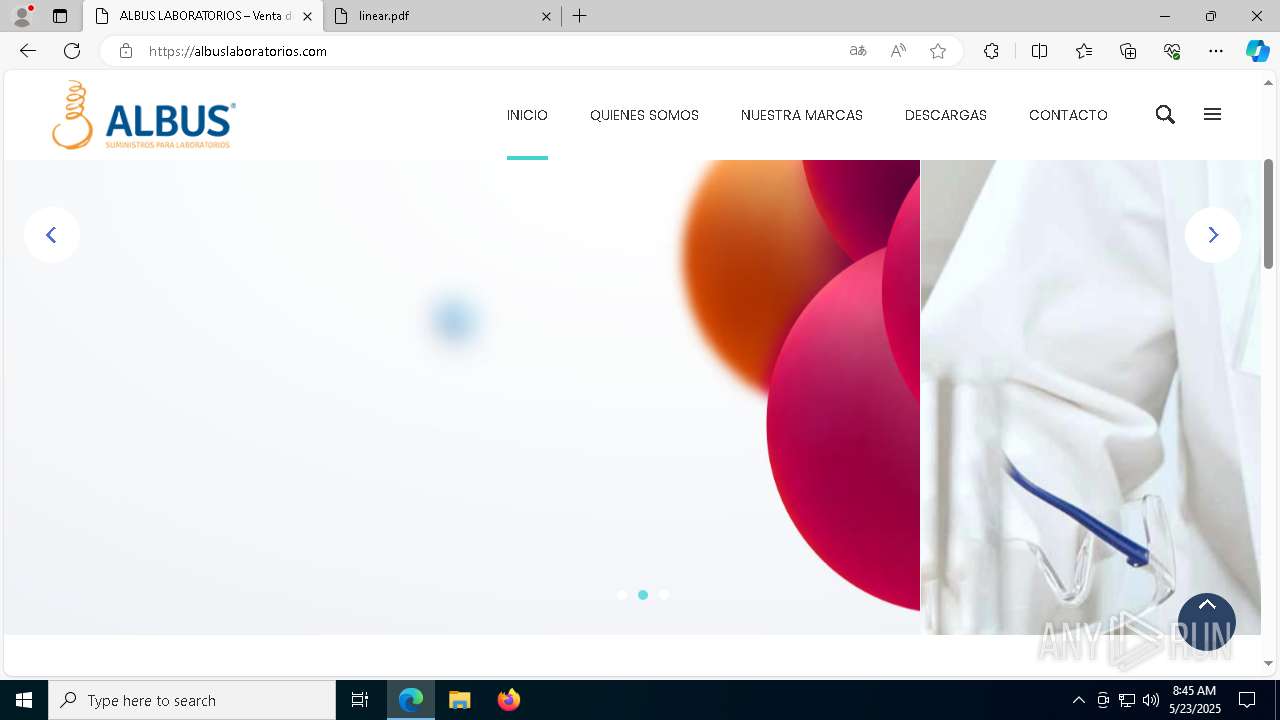Open volume control tray icon
Image resolution: width=1280 pixels, height=720 pixels.
(x=1151, y=700)
